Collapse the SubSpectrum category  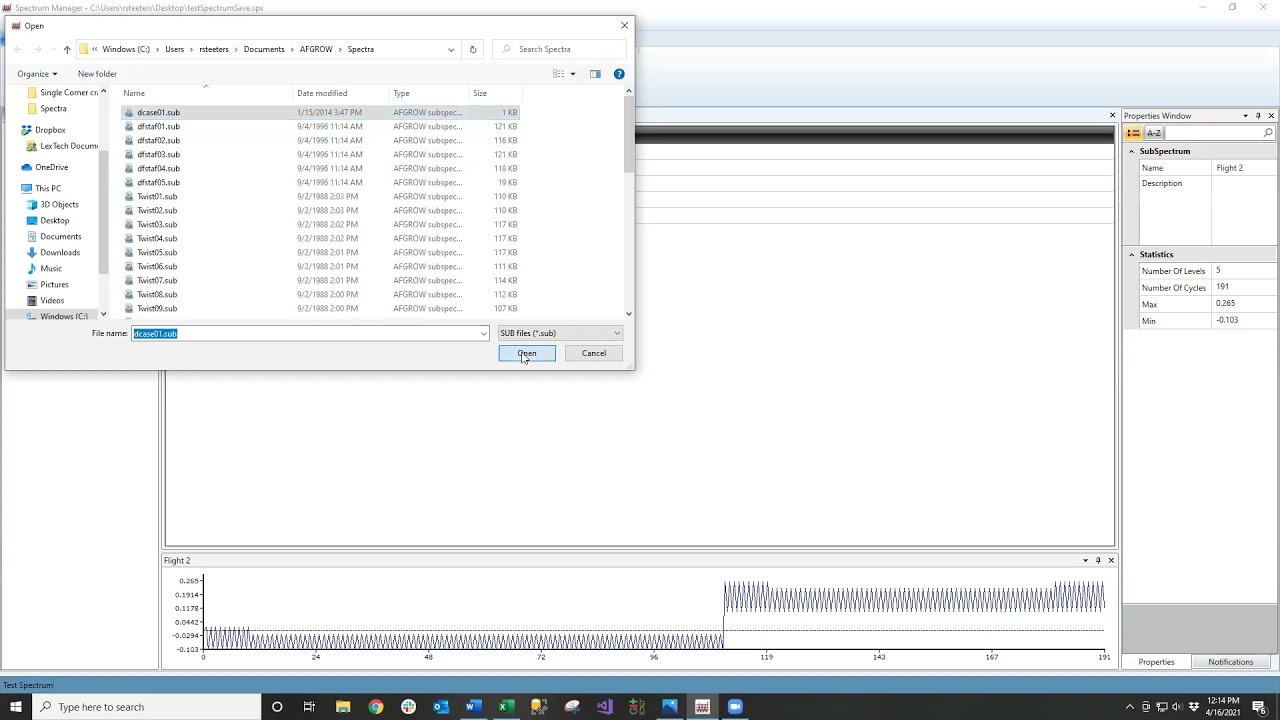[x=1132, y=151]
